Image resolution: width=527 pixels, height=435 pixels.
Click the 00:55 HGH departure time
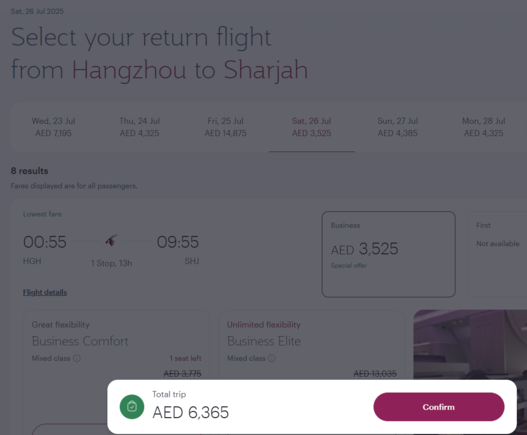tap(45, 242)
